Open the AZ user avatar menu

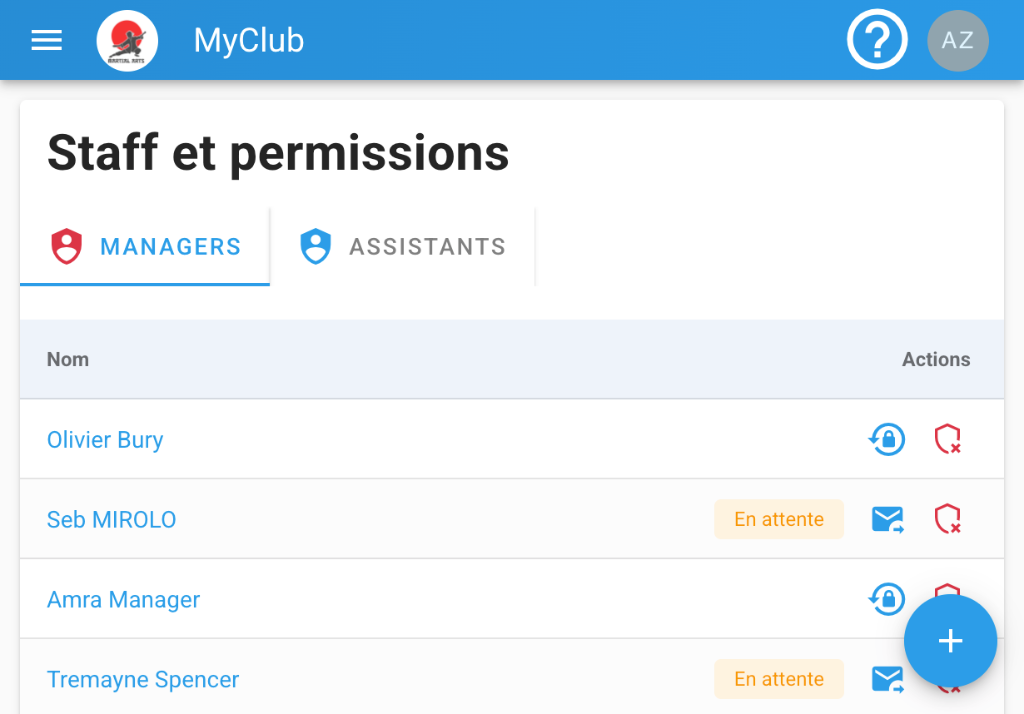point(957,40)
